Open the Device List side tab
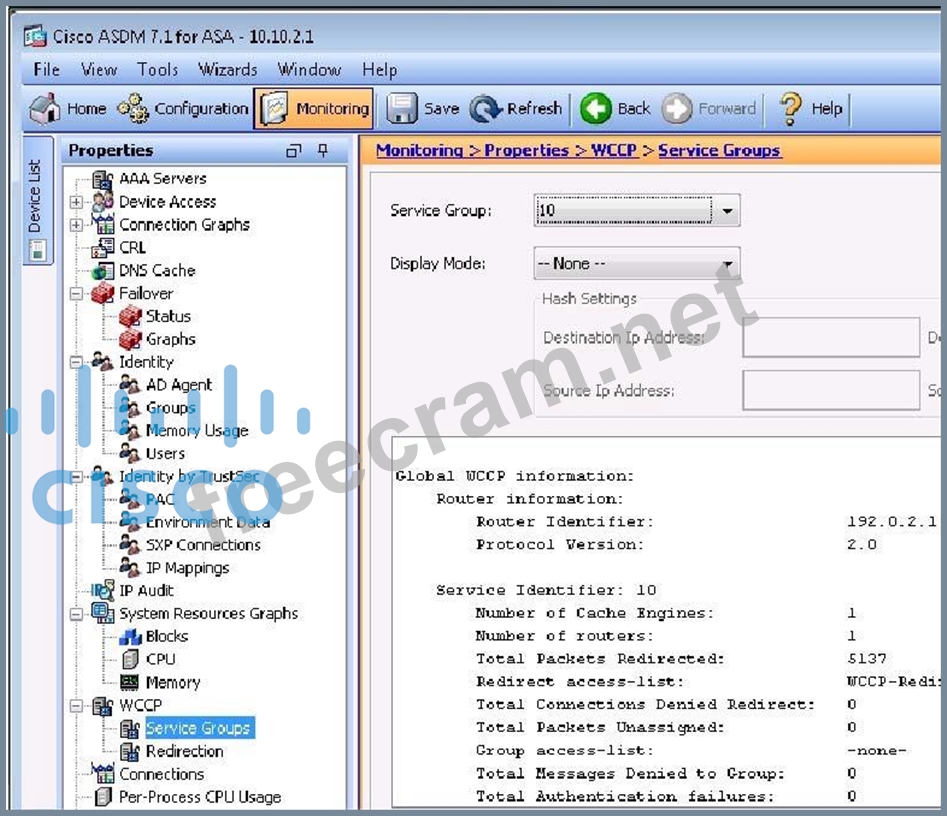The width and height of the screenshot is (947, 816). coord(36,208)
